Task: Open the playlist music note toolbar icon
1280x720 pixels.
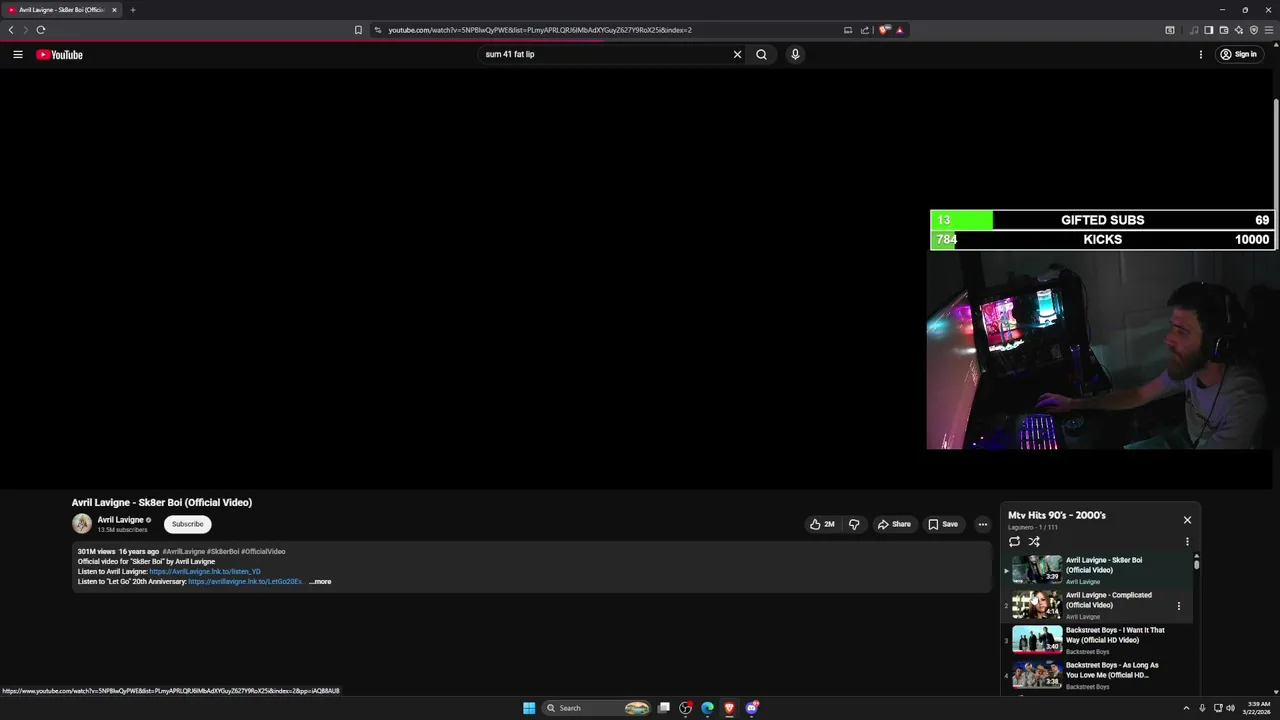Action: [x=1193, y=30]
